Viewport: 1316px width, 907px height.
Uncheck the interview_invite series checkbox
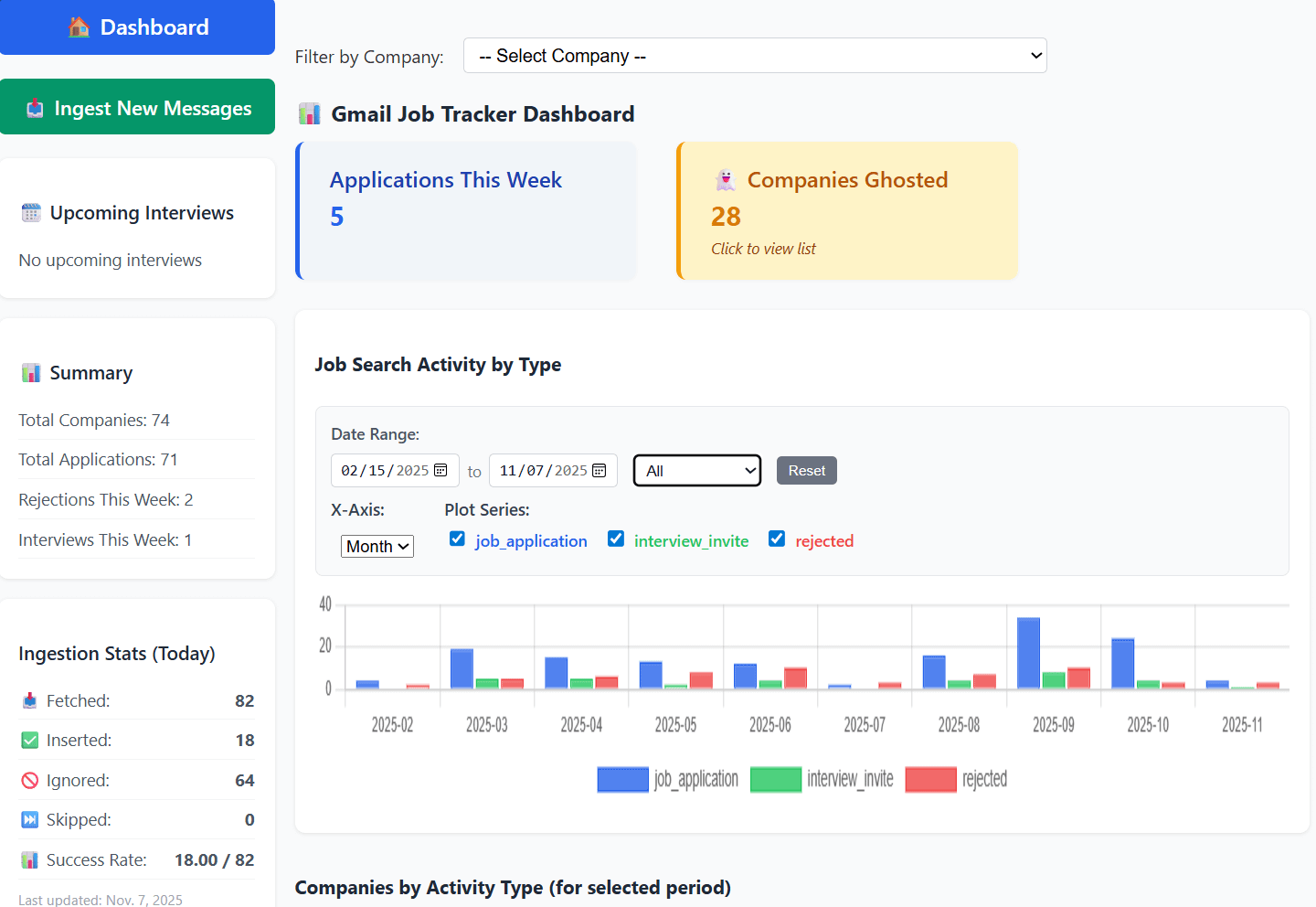[x=616, y=539]
